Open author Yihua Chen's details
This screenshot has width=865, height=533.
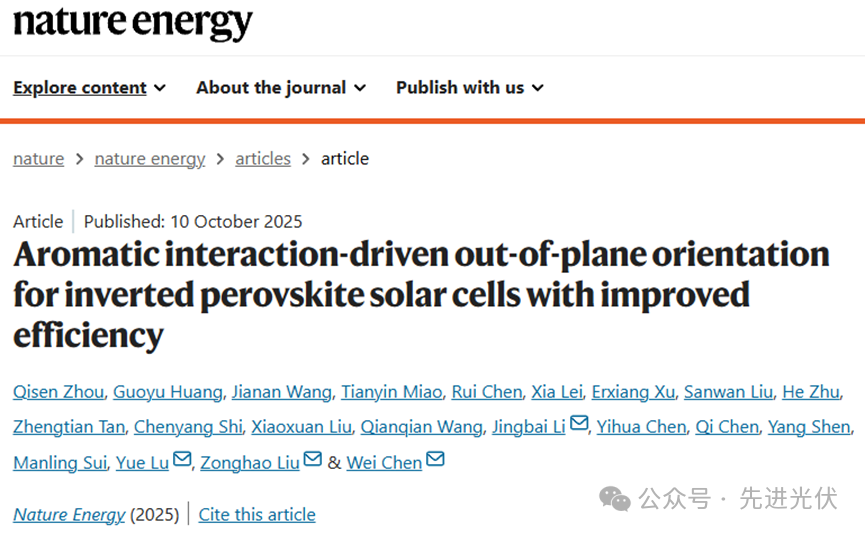(641, 427)
